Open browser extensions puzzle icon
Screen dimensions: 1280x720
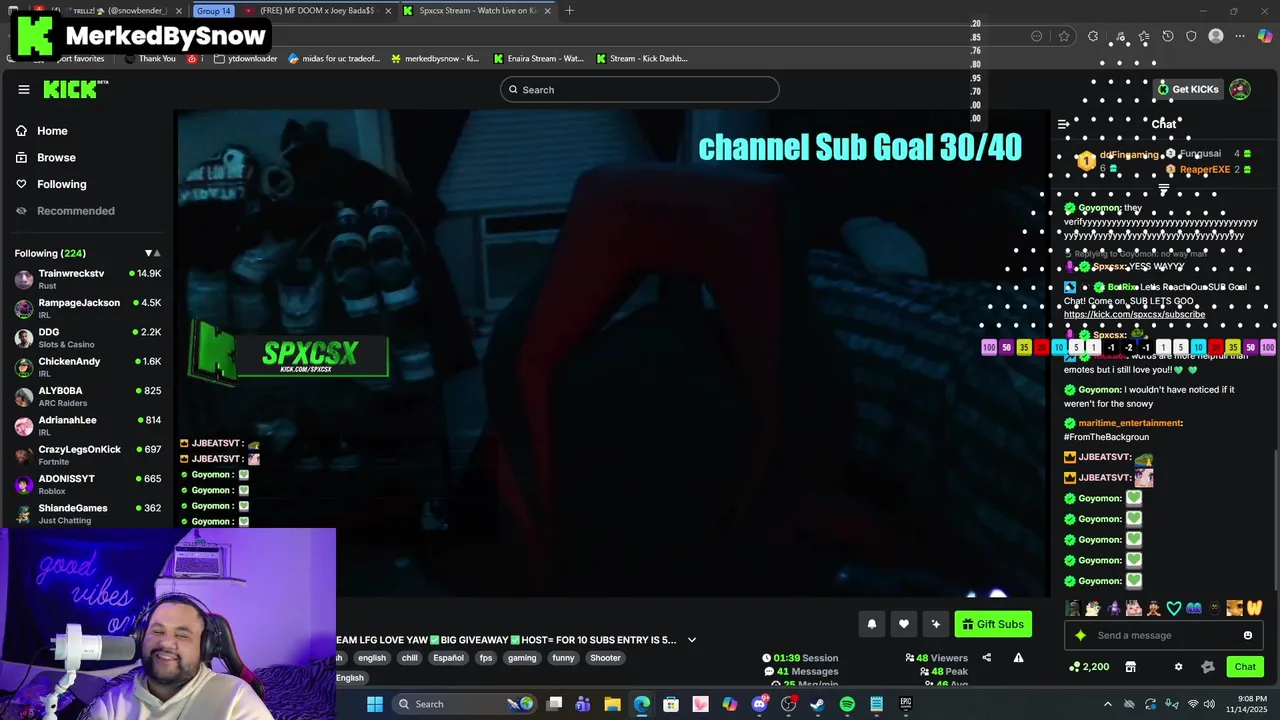click(x=1093, y=36)
